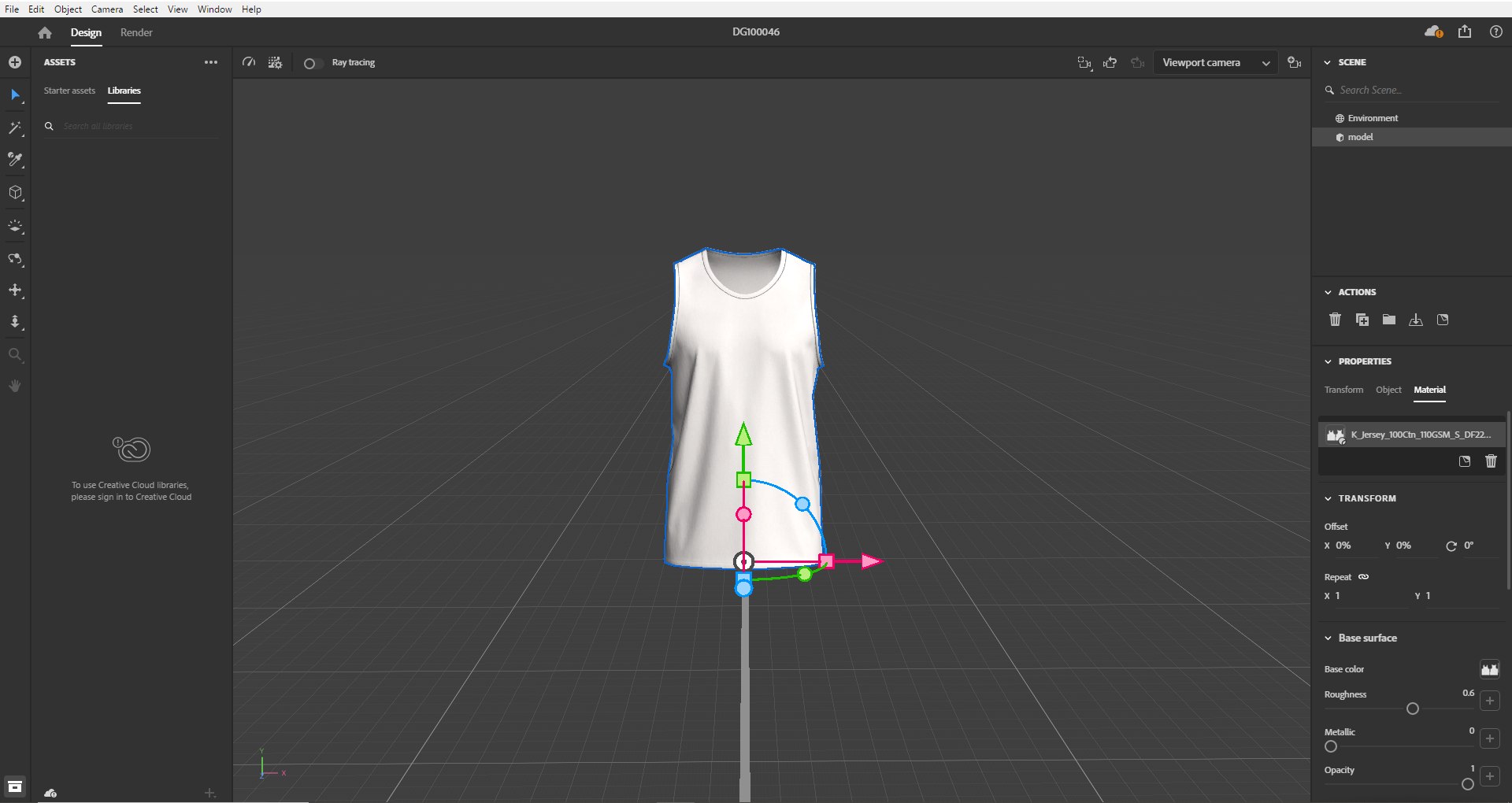The width and height of the screenshot is (1512, 803).
Task: Open the Camera menu
Action: coord(107,9)
